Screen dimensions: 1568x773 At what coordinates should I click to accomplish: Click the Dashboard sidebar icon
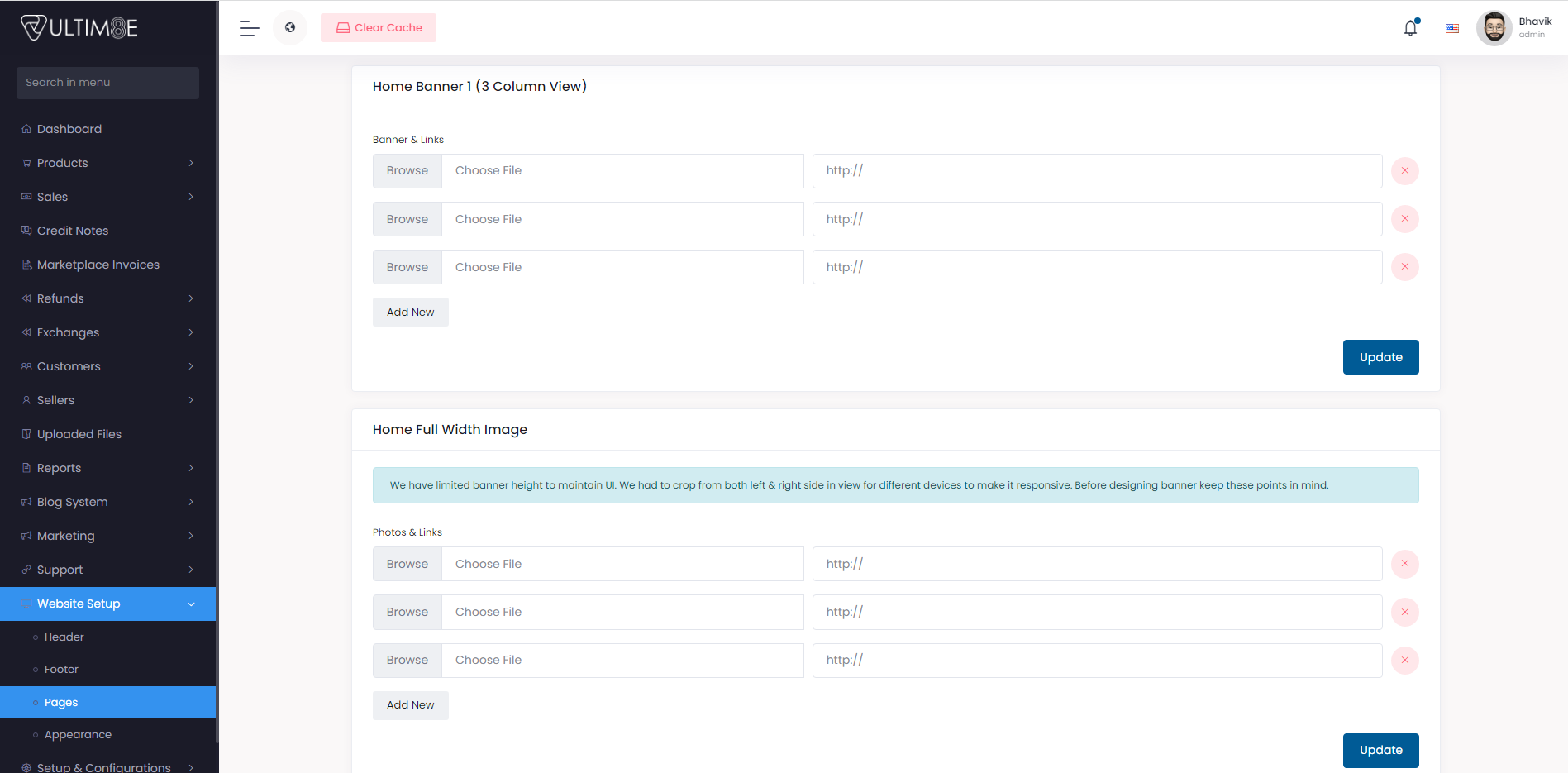click(x=26, y=129)
